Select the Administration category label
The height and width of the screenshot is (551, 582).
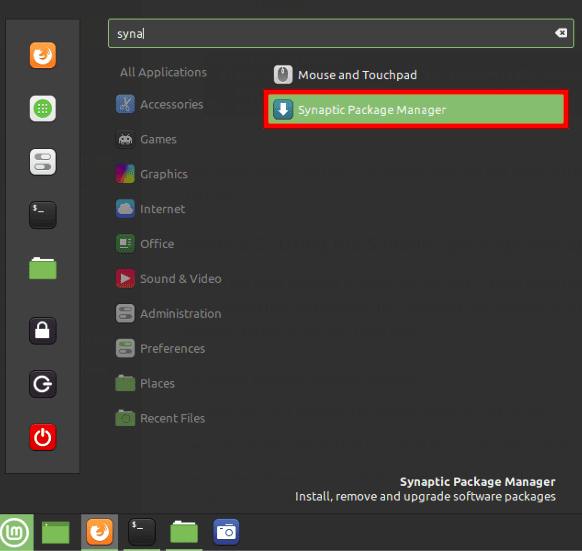[x=181, y=314]
